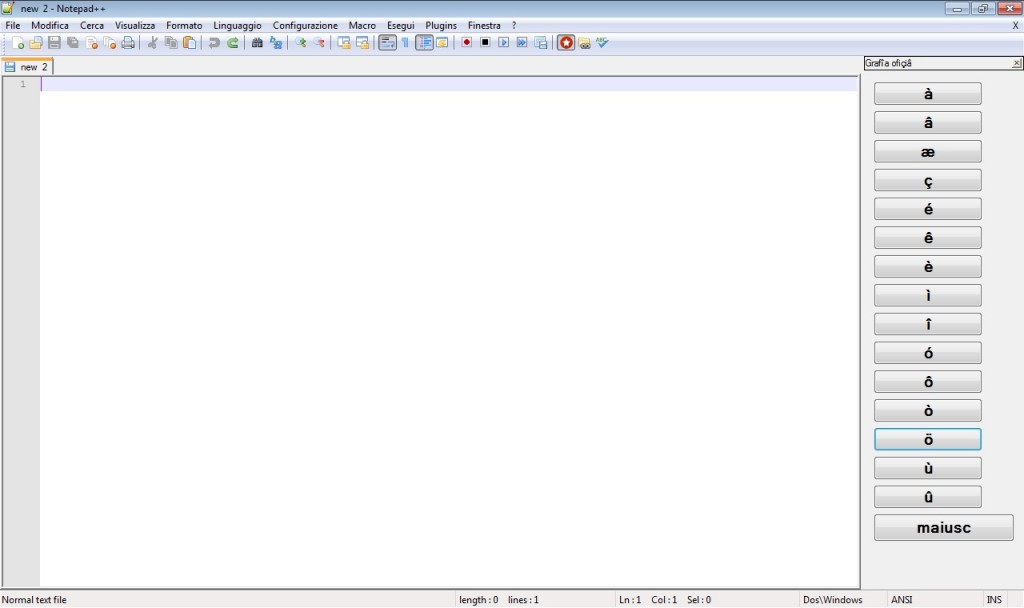Open the Find dialog

click(256, 43)
